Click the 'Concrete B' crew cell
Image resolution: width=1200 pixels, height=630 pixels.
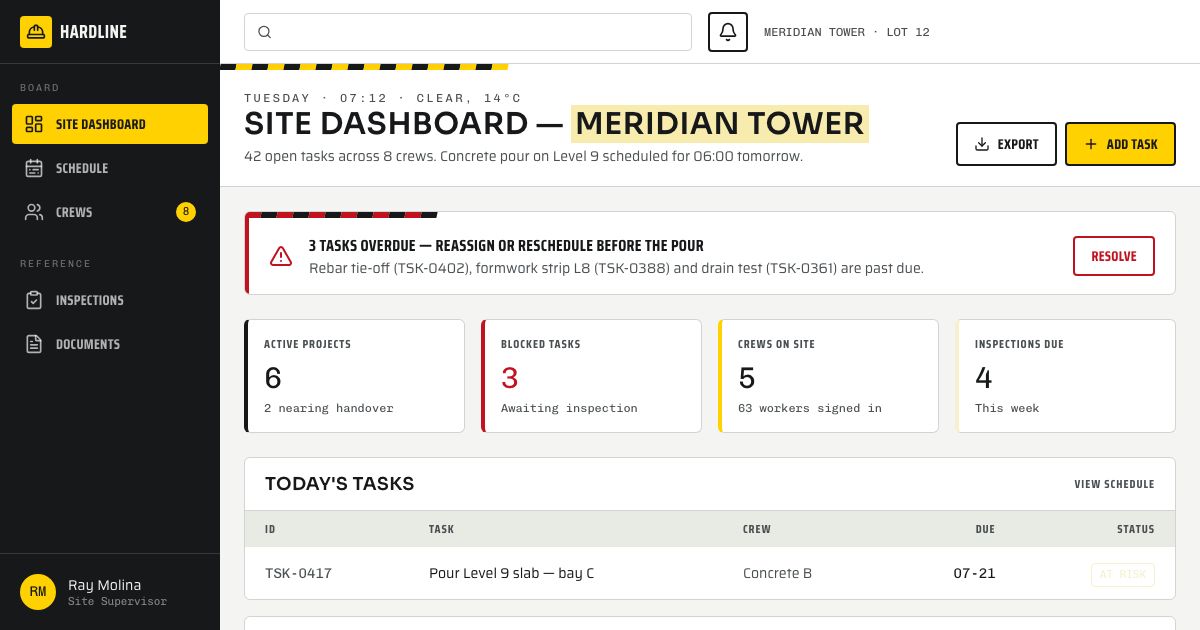[x=777, y=573]
